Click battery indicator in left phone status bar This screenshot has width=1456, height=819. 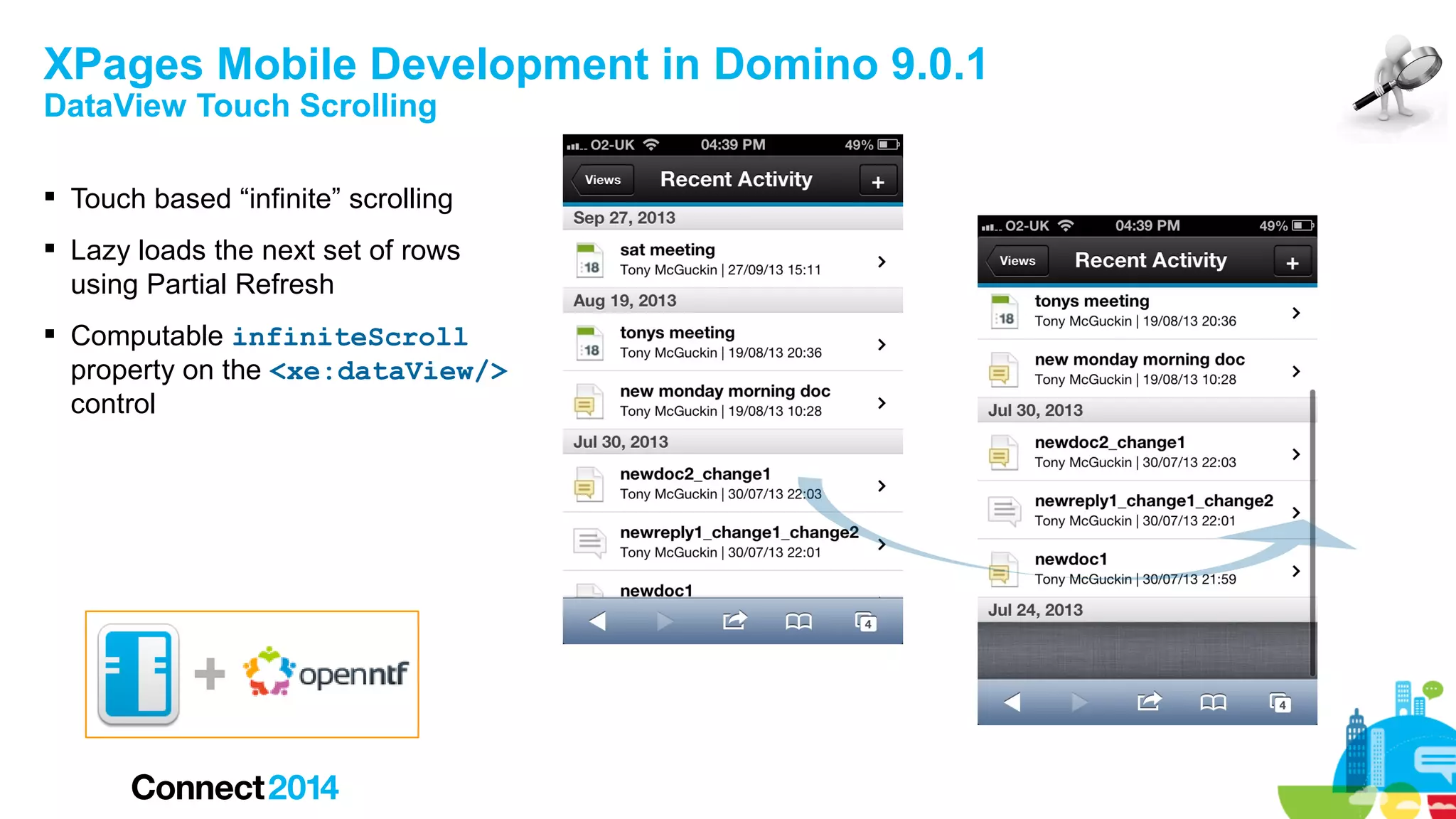pos(889,144)
